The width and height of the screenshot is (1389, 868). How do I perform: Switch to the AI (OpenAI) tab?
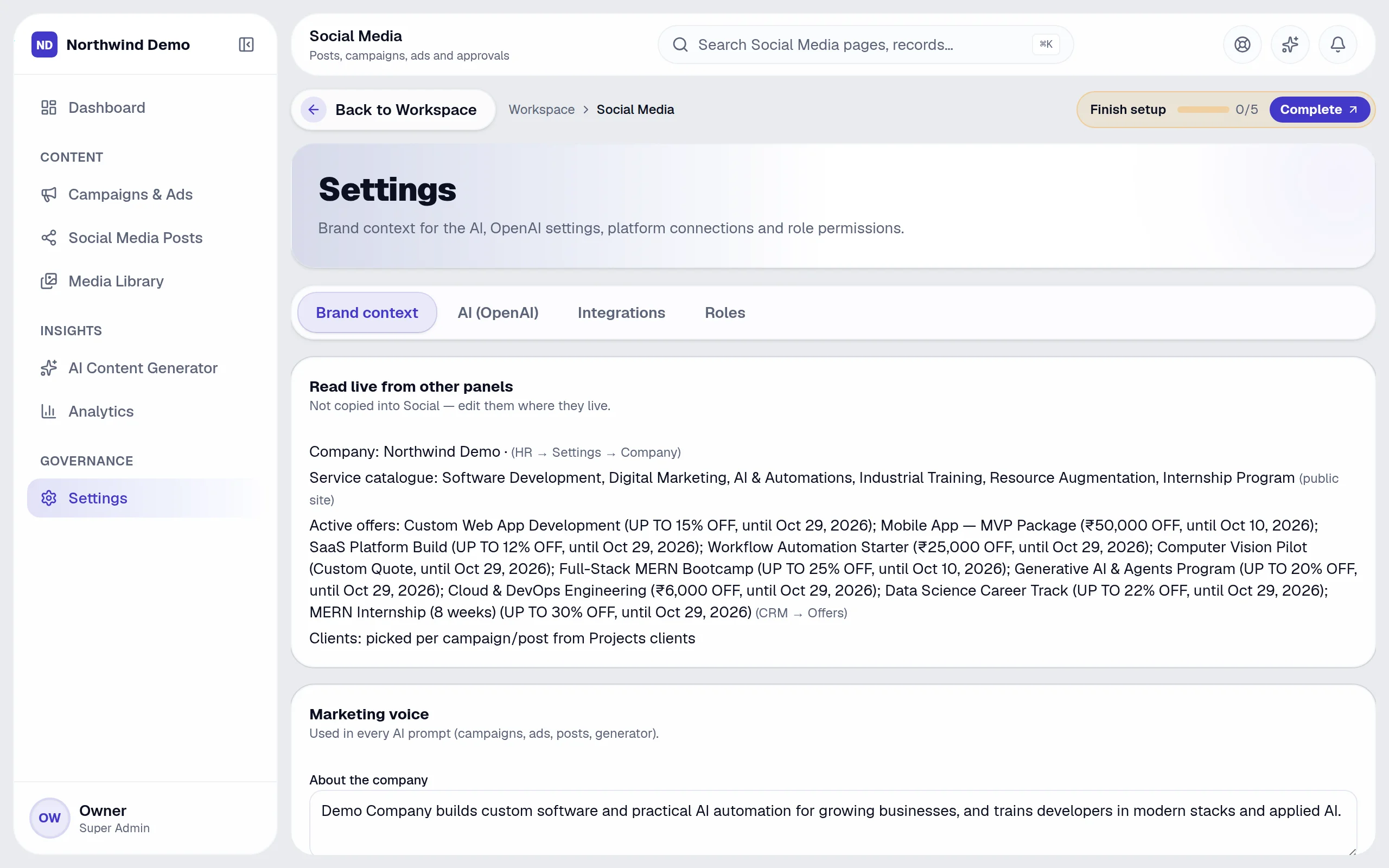[x=498, y=313]
